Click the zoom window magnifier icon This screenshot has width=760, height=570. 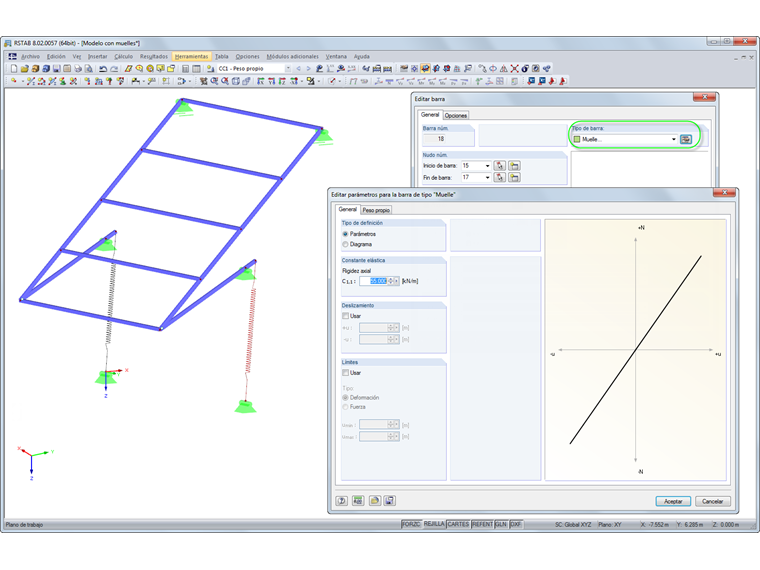[214, 81]
